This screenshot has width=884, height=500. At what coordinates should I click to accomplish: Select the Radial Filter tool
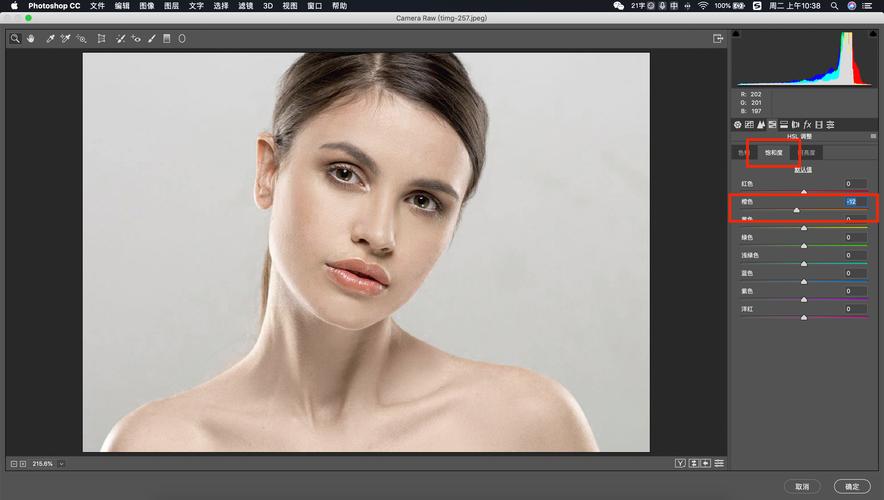tap(182, 38)
